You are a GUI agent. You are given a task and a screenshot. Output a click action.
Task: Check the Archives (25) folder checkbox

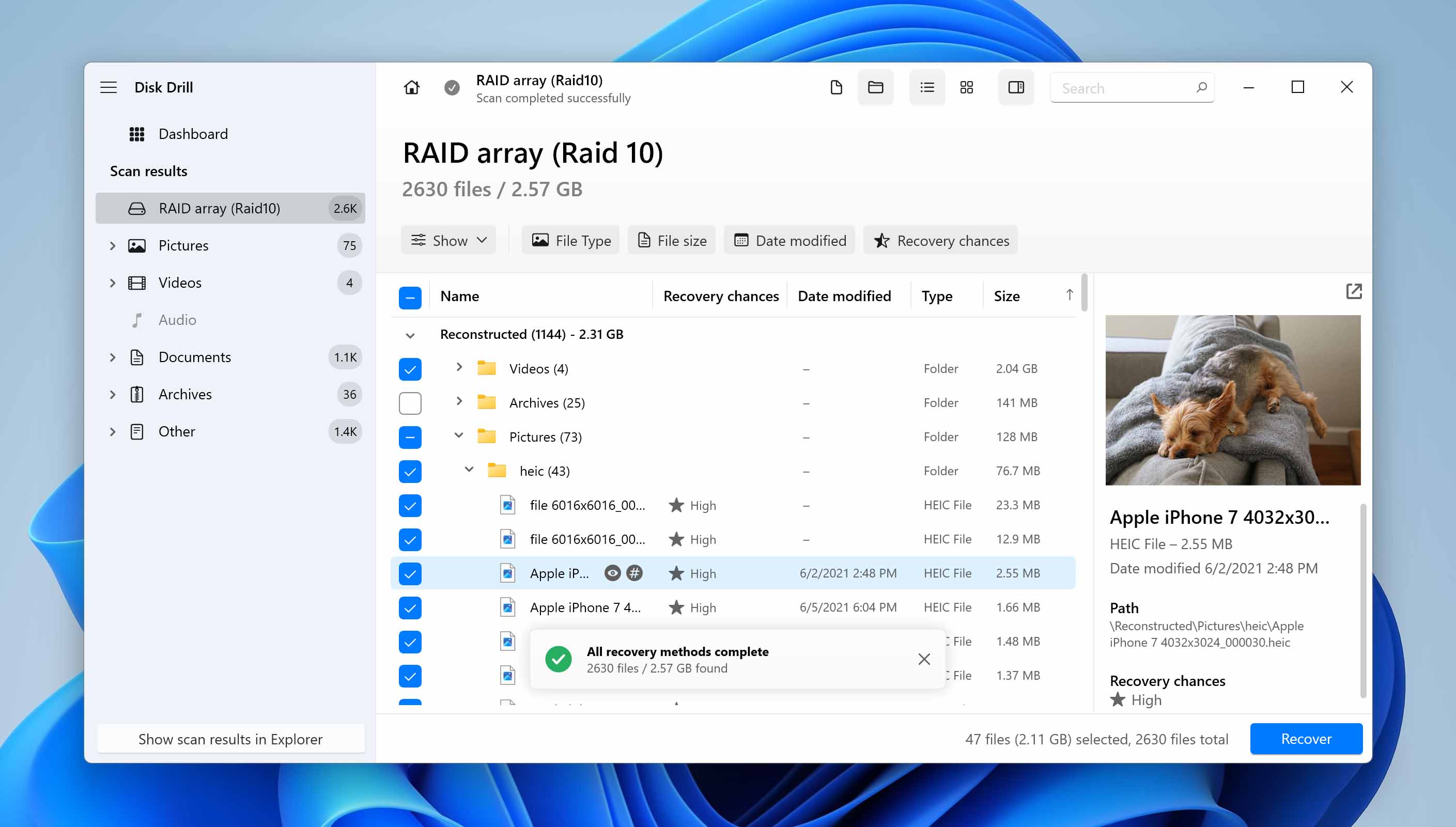click(410, 403)
